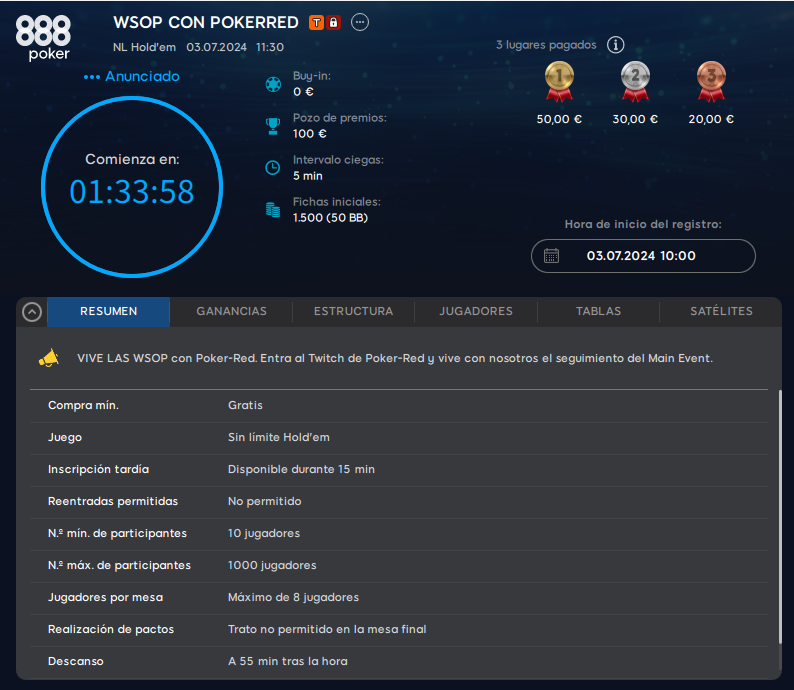Viewport: 794px width, 690px height.
Task: Click the 'Reentradas permitidas' row label
Action: tap(113, 501)
